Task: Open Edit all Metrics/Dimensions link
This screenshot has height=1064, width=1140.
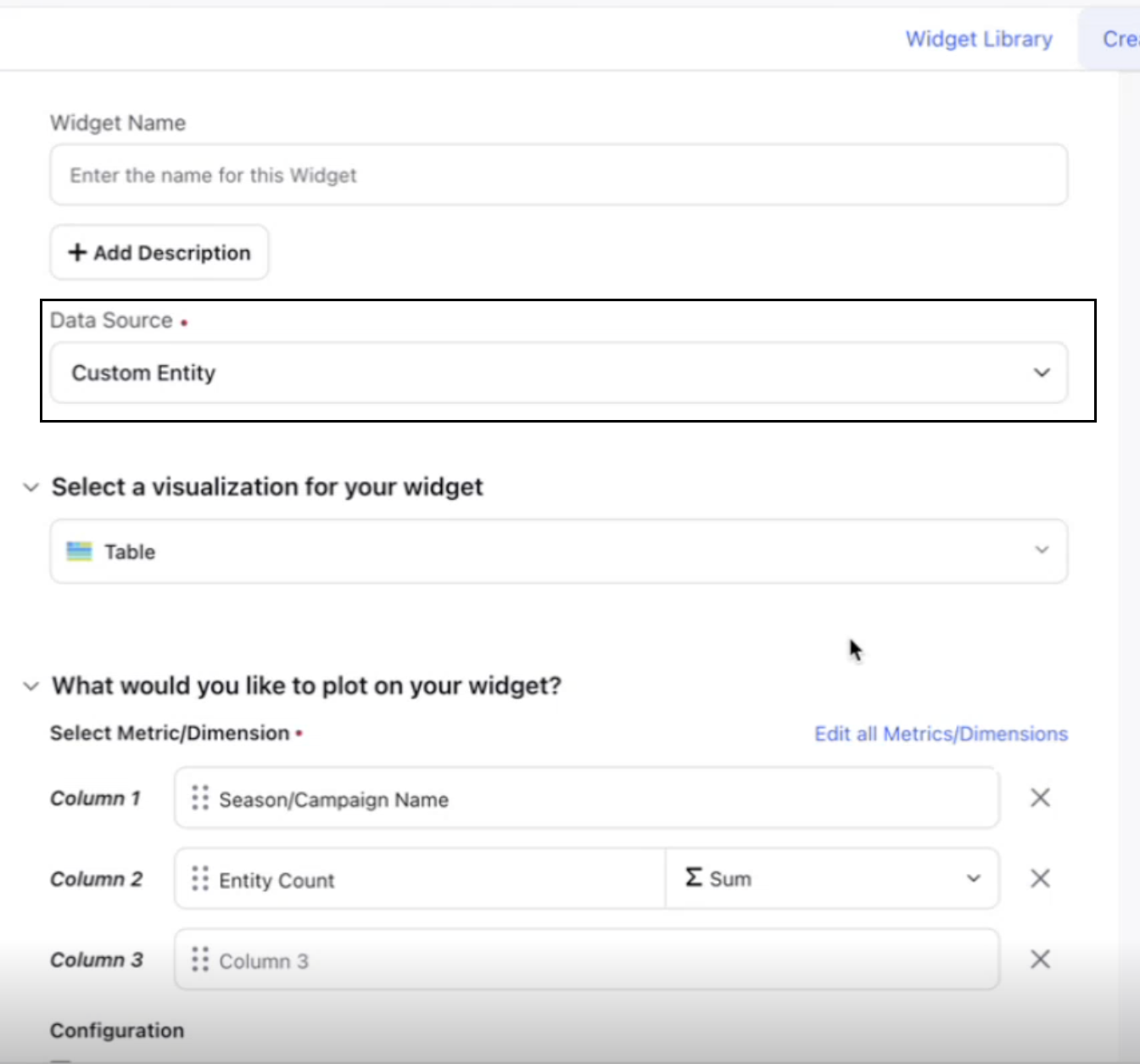Action: tap(942, 734)
